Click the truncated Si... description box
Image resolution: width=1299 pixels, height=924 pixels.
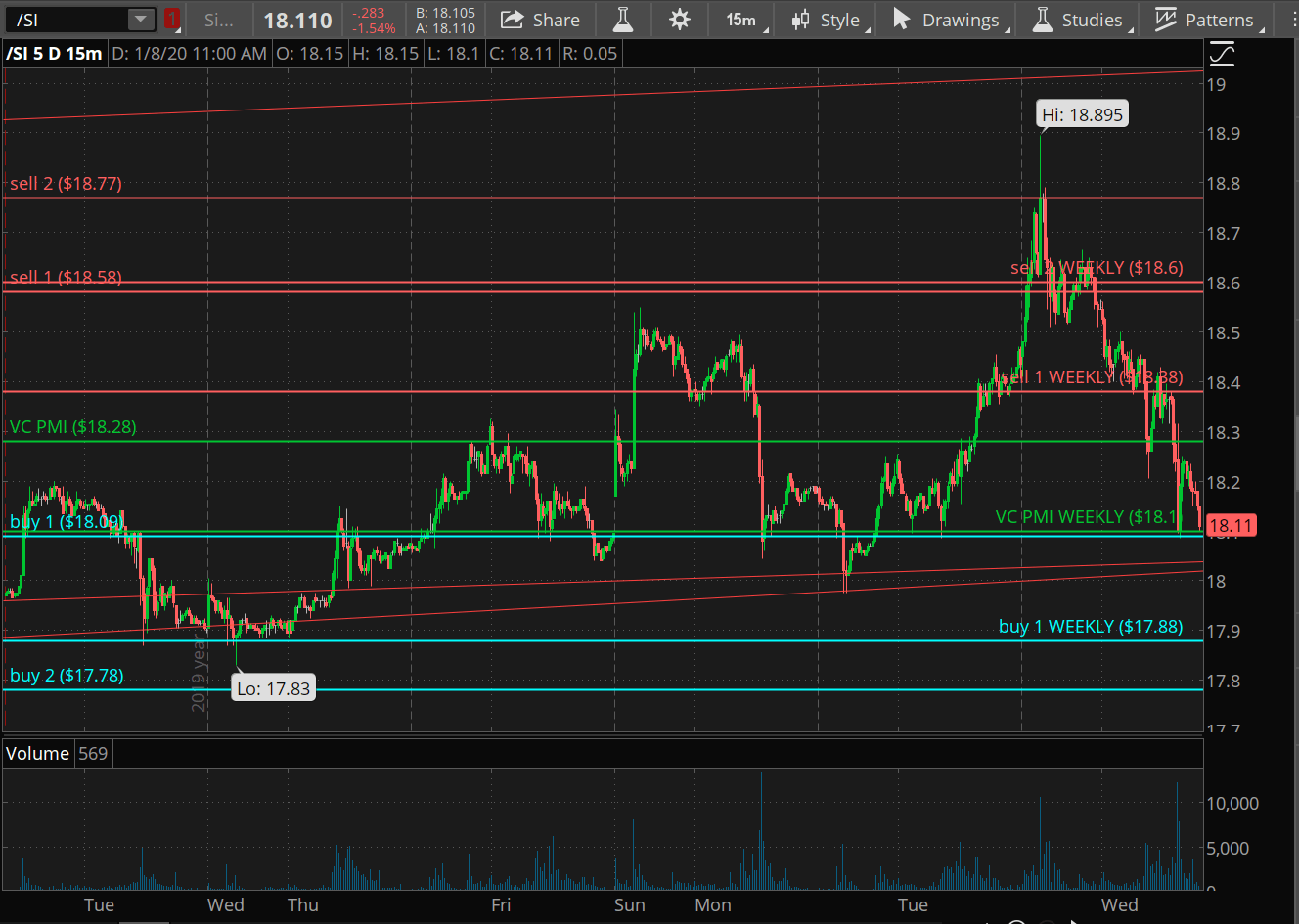click(220, 20)
